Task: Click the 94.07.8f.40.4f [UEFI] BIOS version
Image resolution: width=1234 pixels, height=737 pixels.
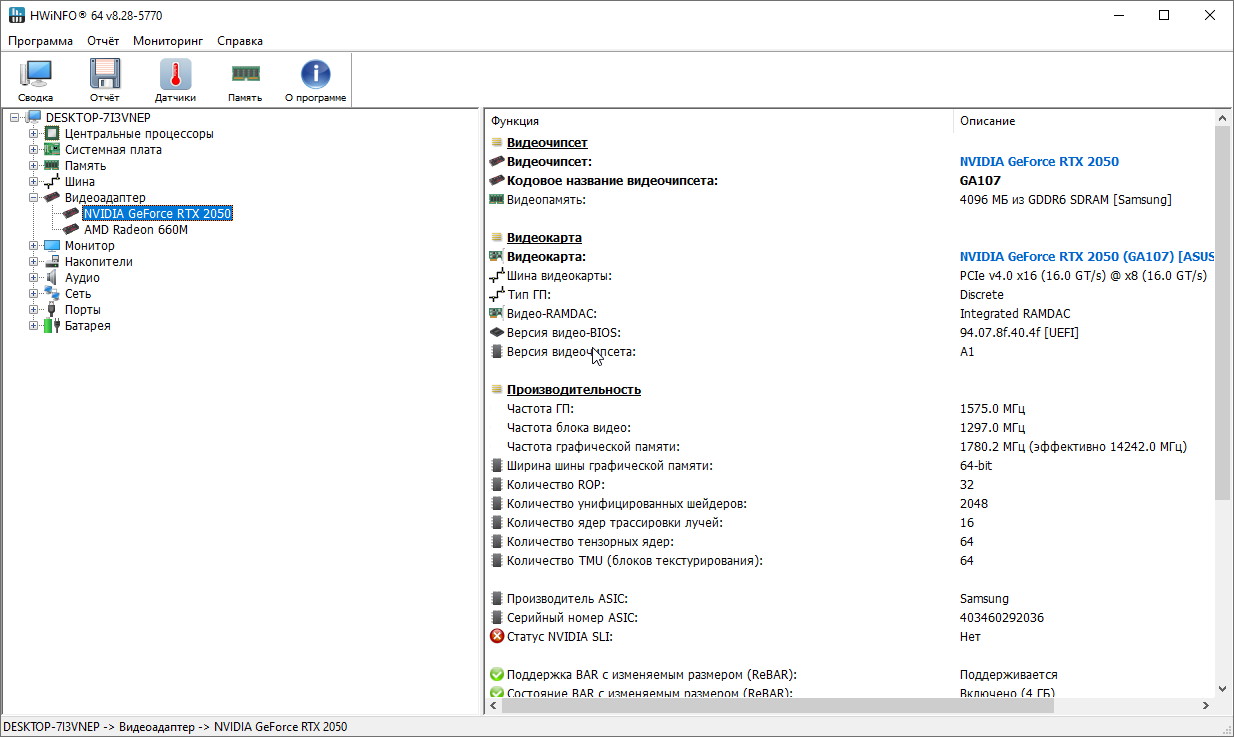Action: coord(1019,332)
